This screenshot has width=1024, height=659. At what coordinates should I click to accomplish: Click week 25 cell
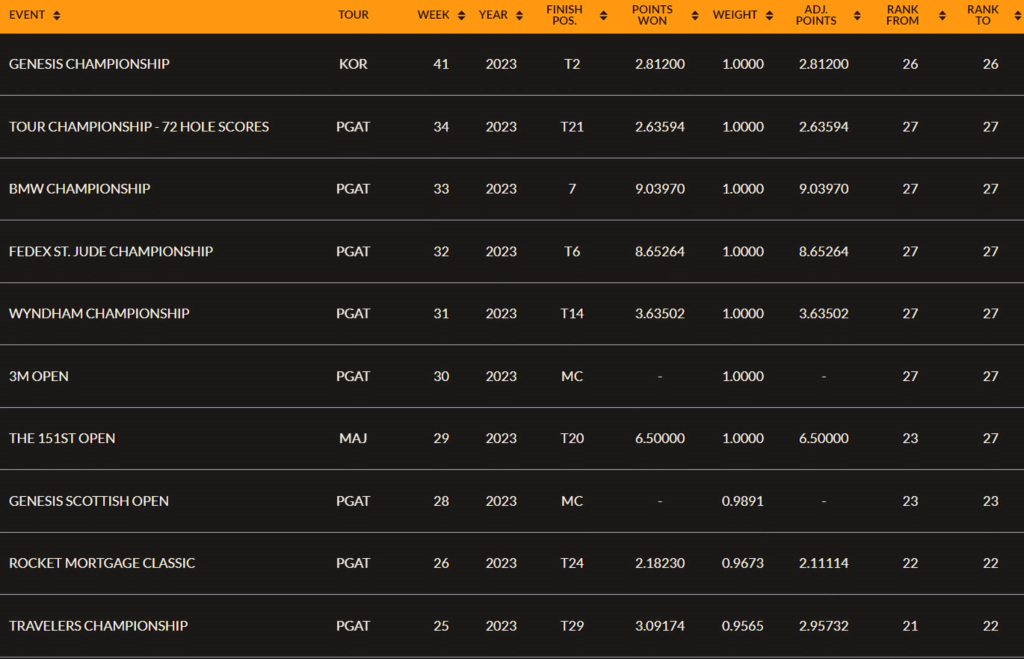pos(441,626)
